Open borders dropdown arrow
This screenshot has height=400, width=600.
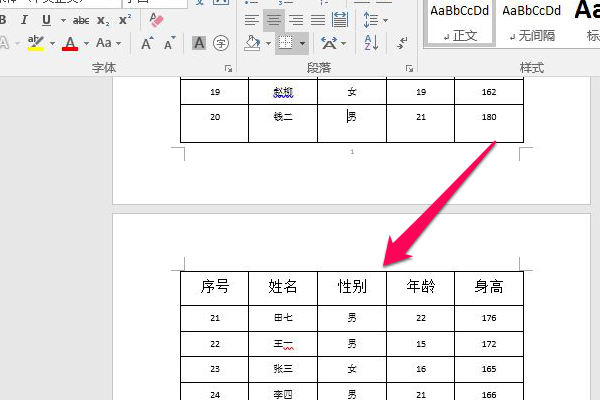(302, 43)
